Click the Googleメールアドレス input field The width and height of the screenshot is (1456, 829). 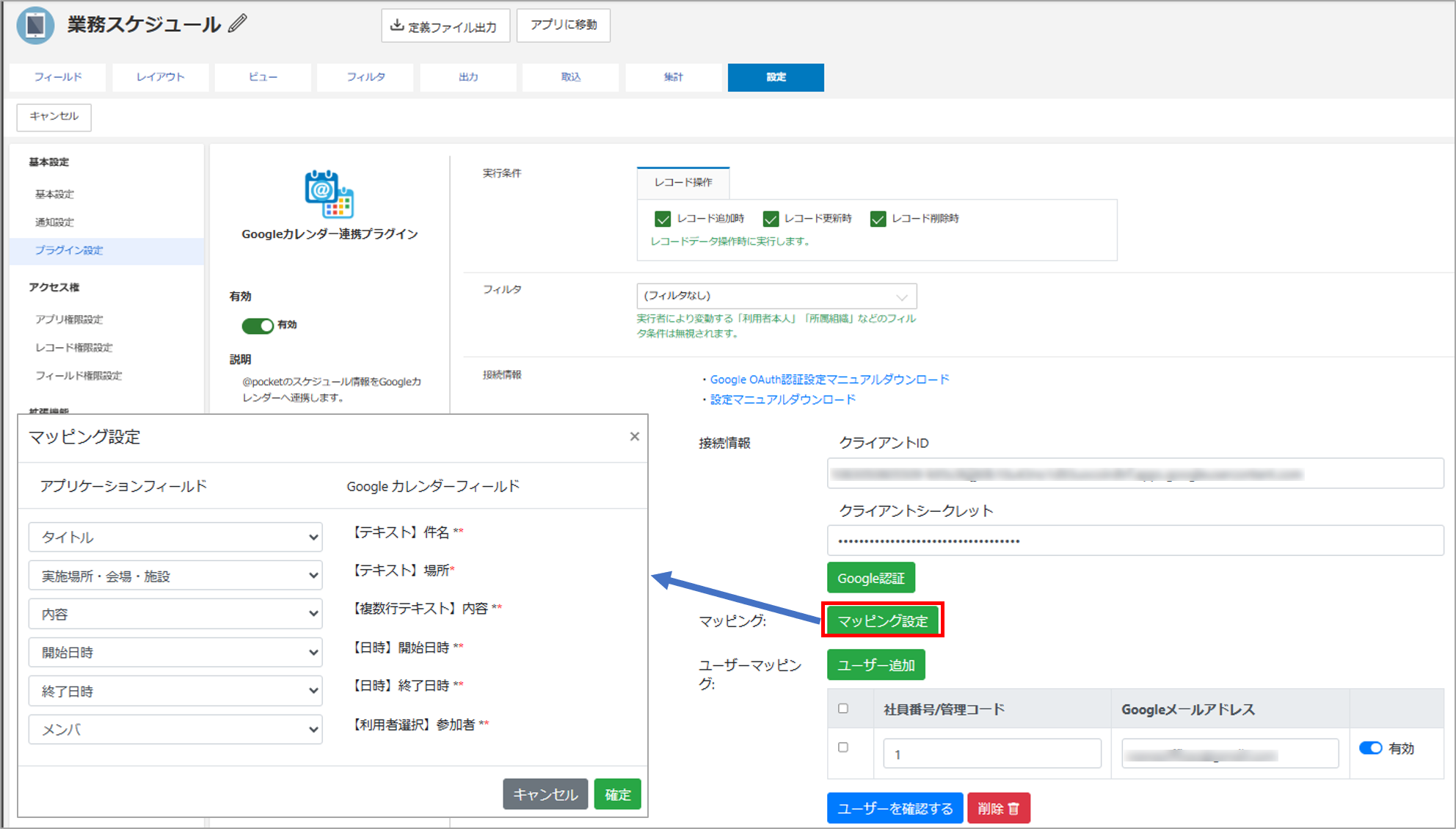pyautogui.click(x=1230, y=754)
